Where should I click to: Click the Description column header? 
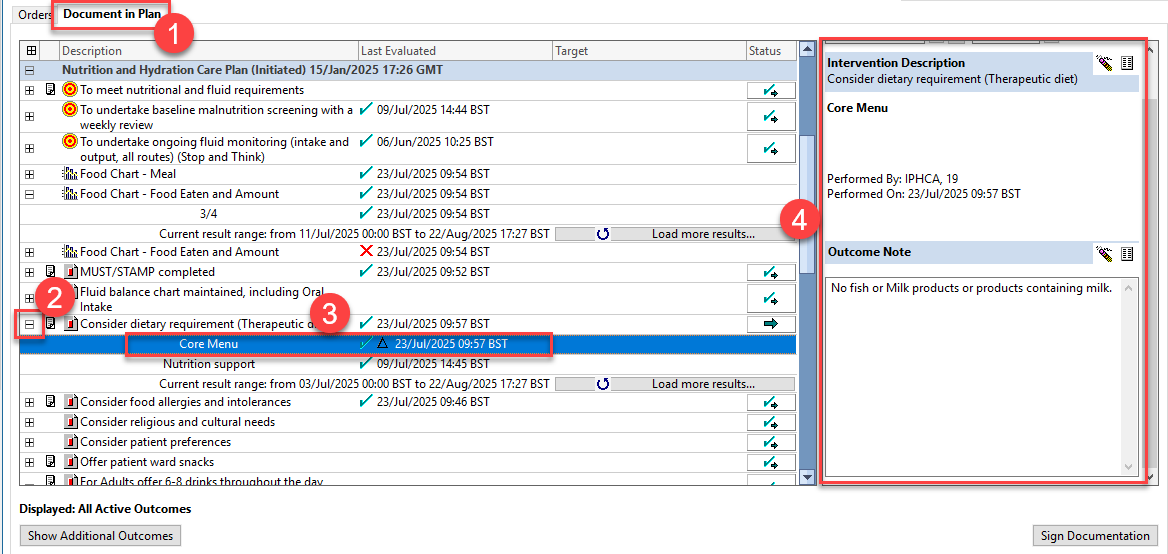click(x=209, y=51)
